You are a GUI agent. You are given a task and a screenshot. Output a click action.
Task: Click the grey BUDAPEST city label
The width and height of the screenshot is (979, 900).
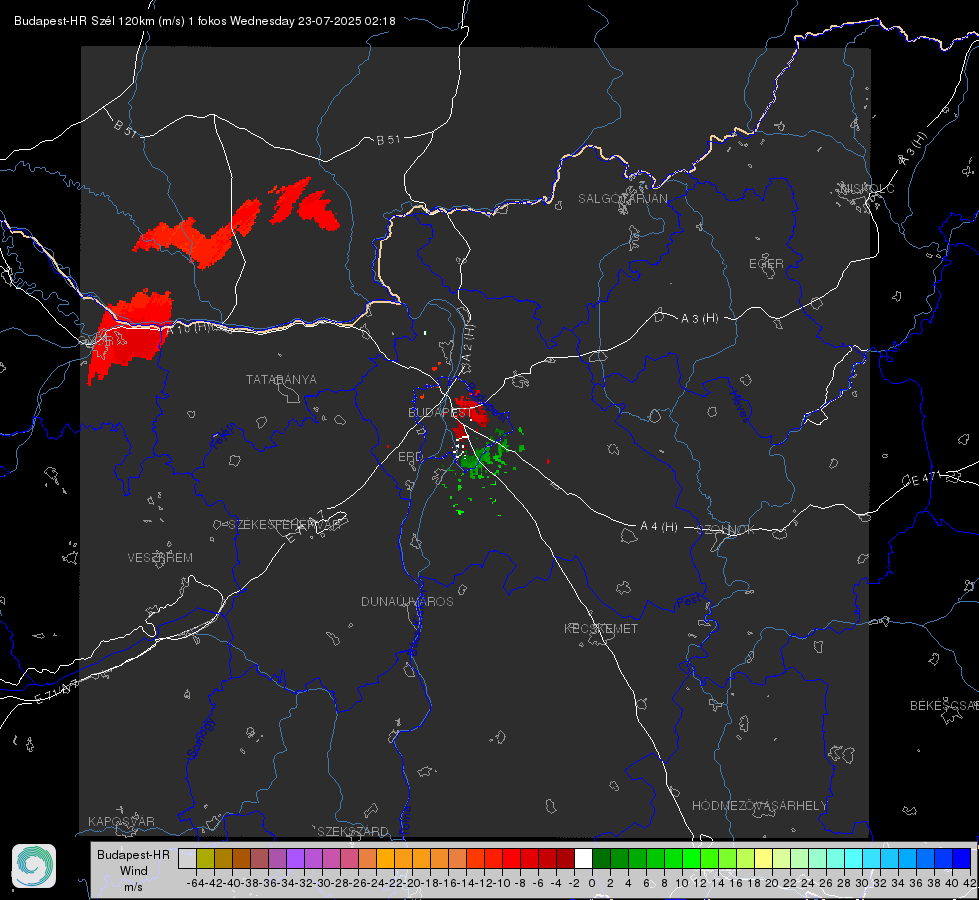[440, 413]
